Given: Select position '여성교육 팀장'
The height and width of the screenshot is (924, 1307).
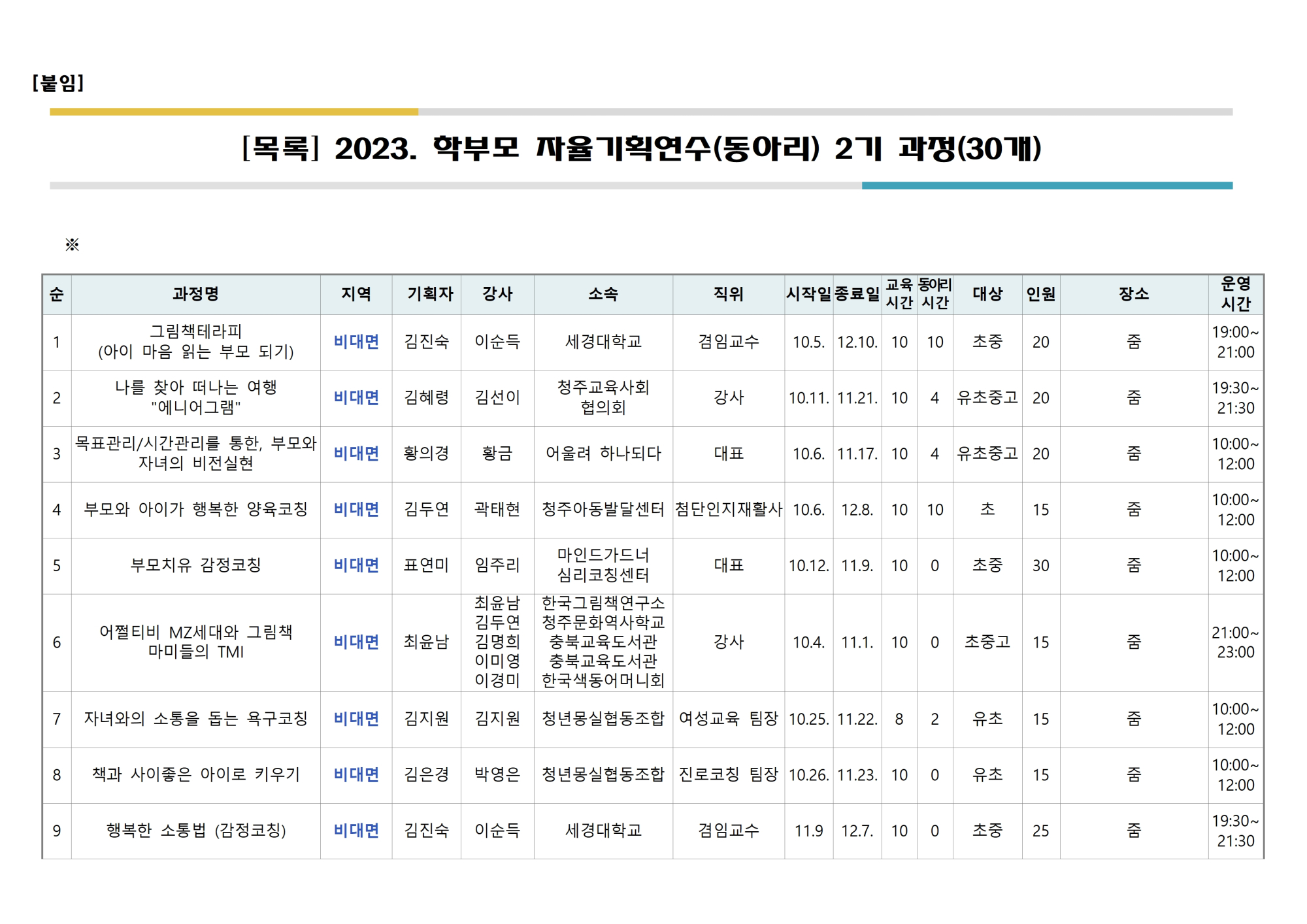Looking at the screenshot, I should [729, 719].
